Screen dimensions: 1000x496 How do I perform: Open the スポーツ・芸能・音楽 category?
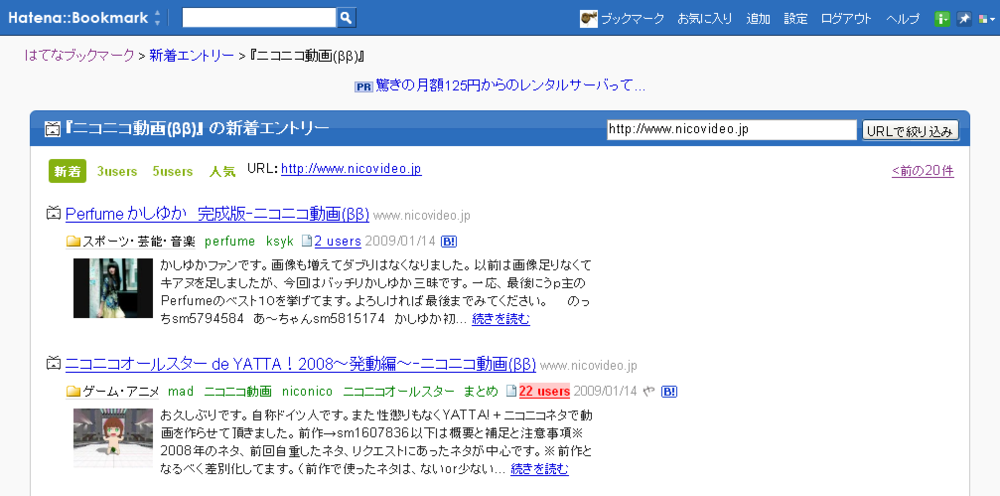click(139, 242)
